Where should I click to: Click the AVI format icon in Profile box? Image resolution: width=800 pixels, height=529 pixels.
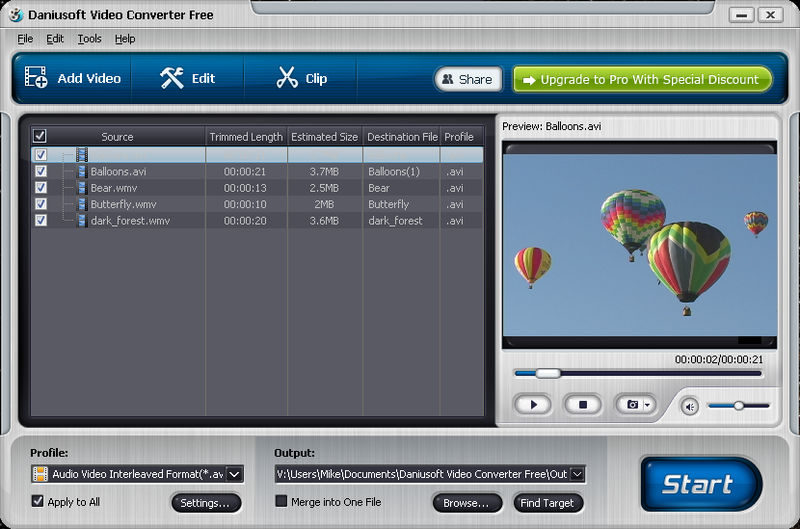[40, 474]
